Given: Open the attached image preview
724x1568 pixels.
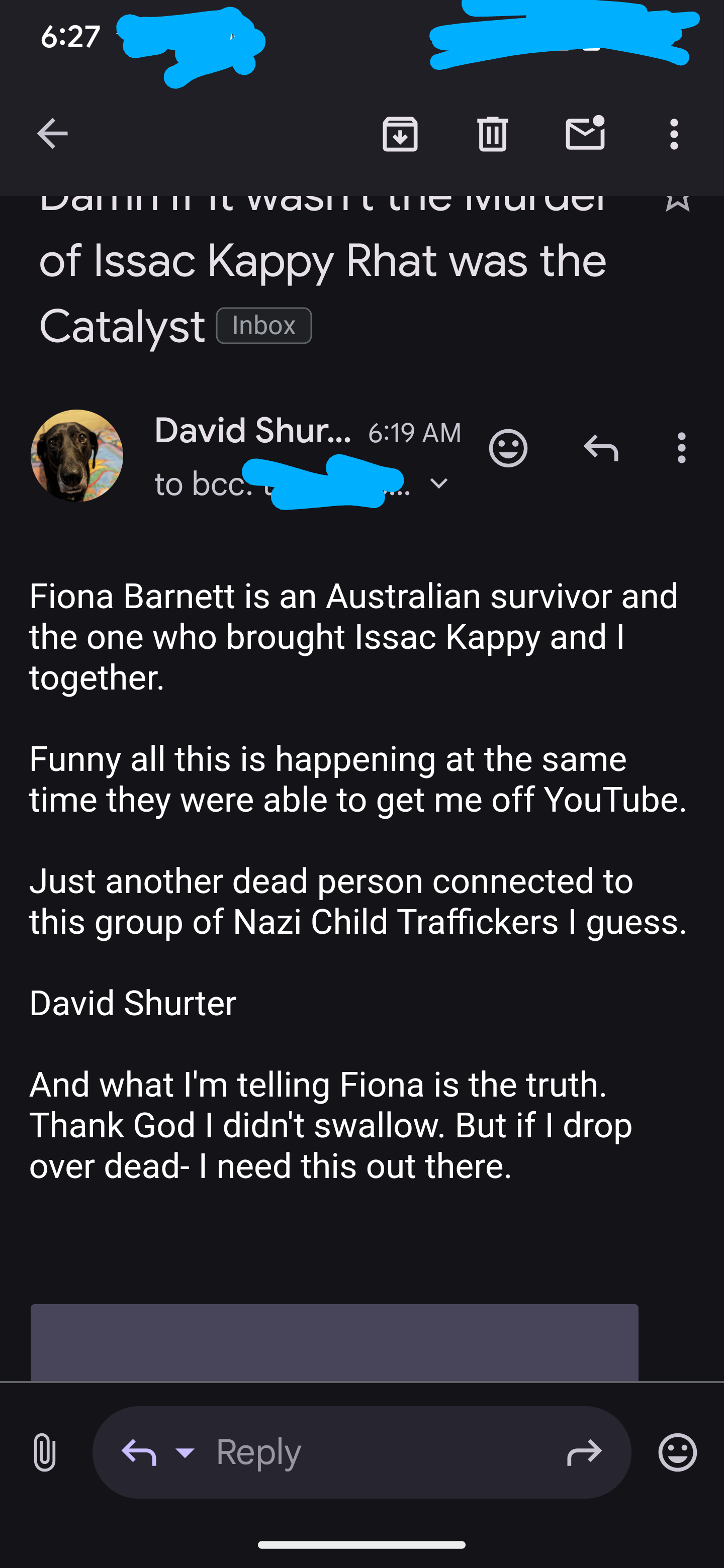Looking at the screenshot, I should point(334,1343).
